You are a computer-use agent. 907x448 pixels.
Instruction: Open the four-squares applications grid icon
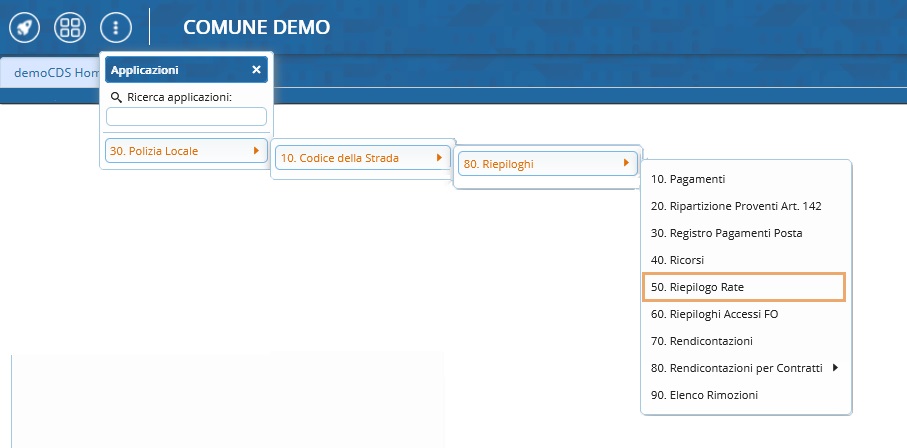[x=70, y=27]
